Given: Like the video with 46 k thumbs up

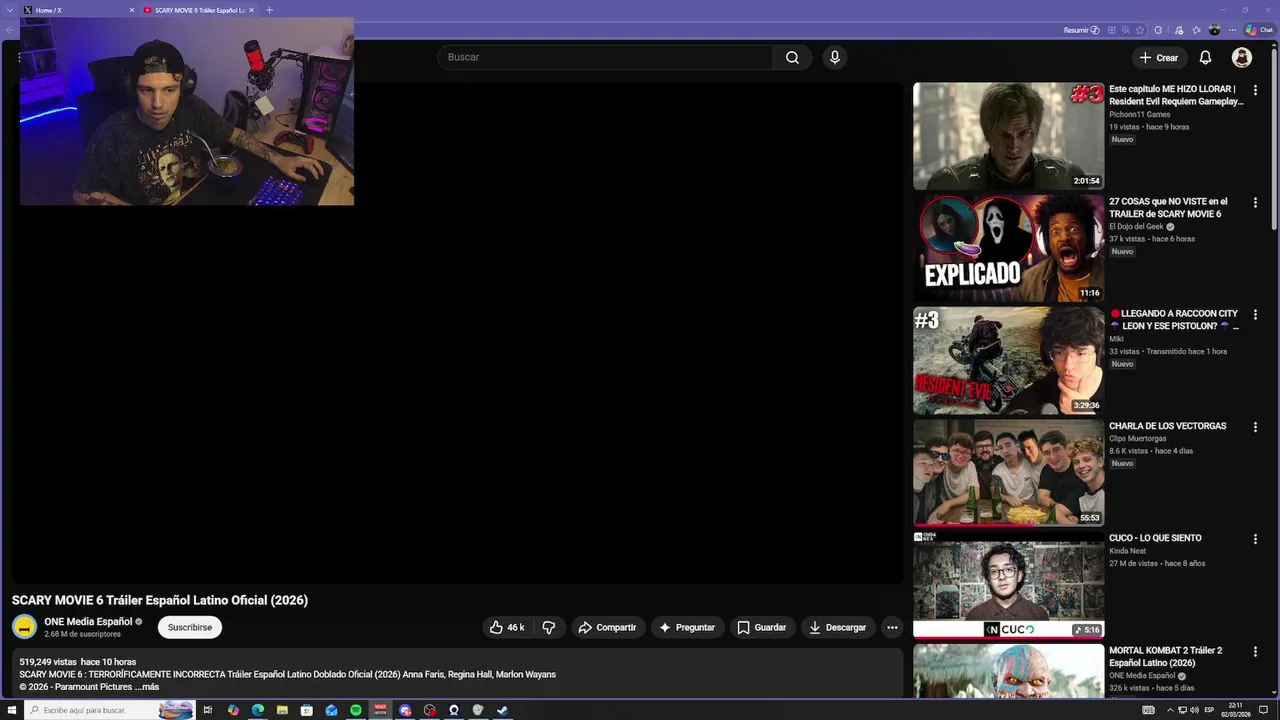Looking at the screenshot, I should (x=507, y=628).
